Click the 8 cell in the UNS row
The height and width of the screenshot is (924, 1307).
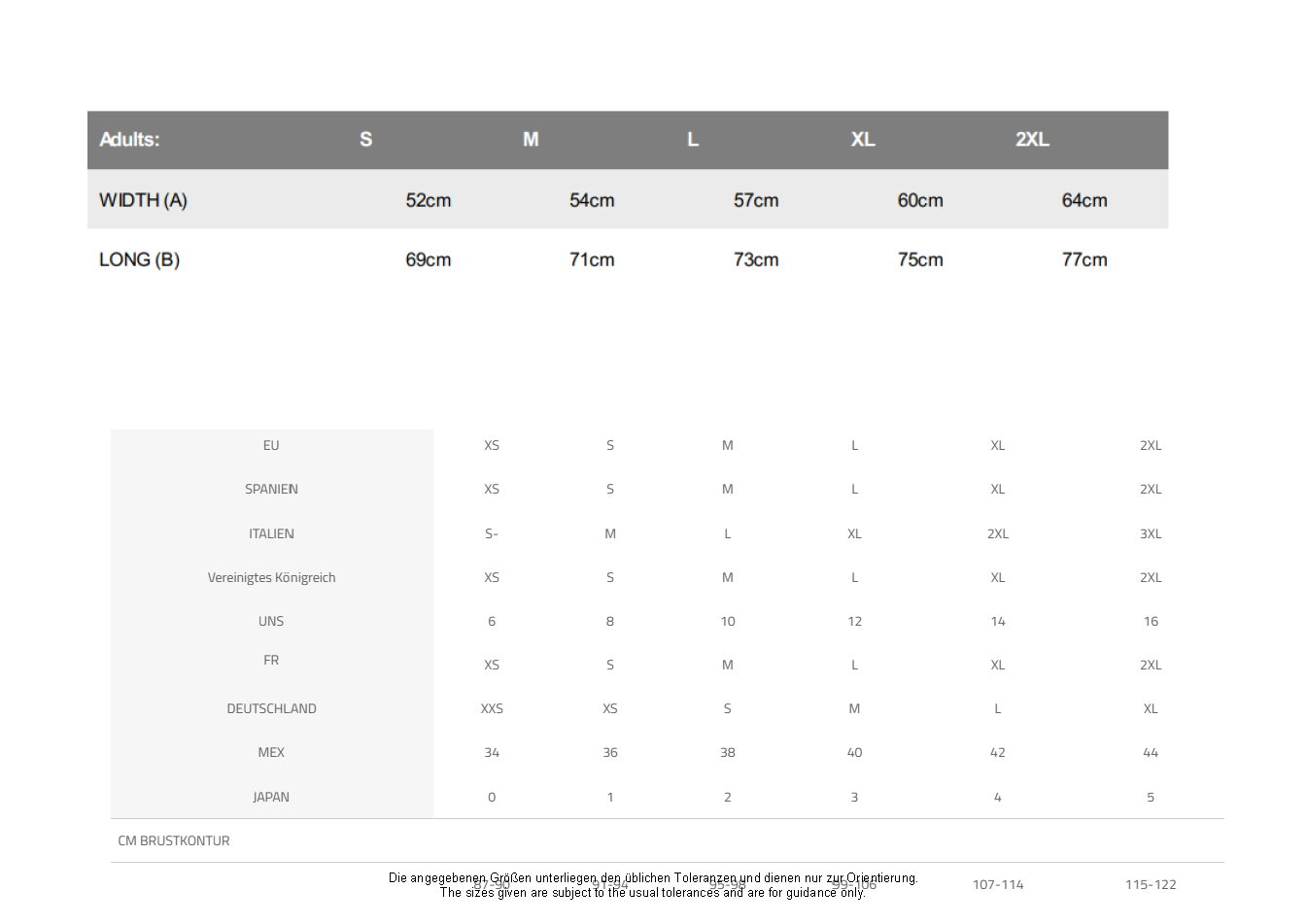610,621
